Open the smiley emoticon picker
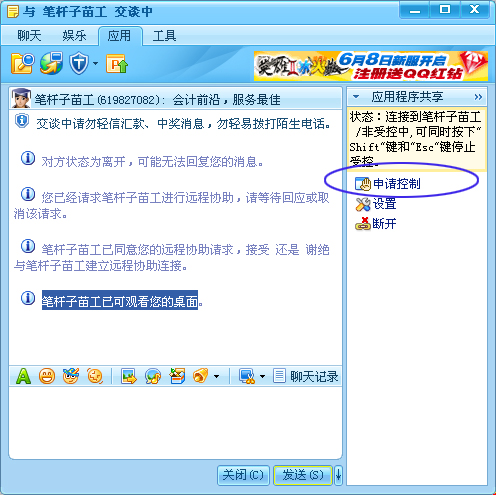 pyautogui.click(x=47, y=376)
